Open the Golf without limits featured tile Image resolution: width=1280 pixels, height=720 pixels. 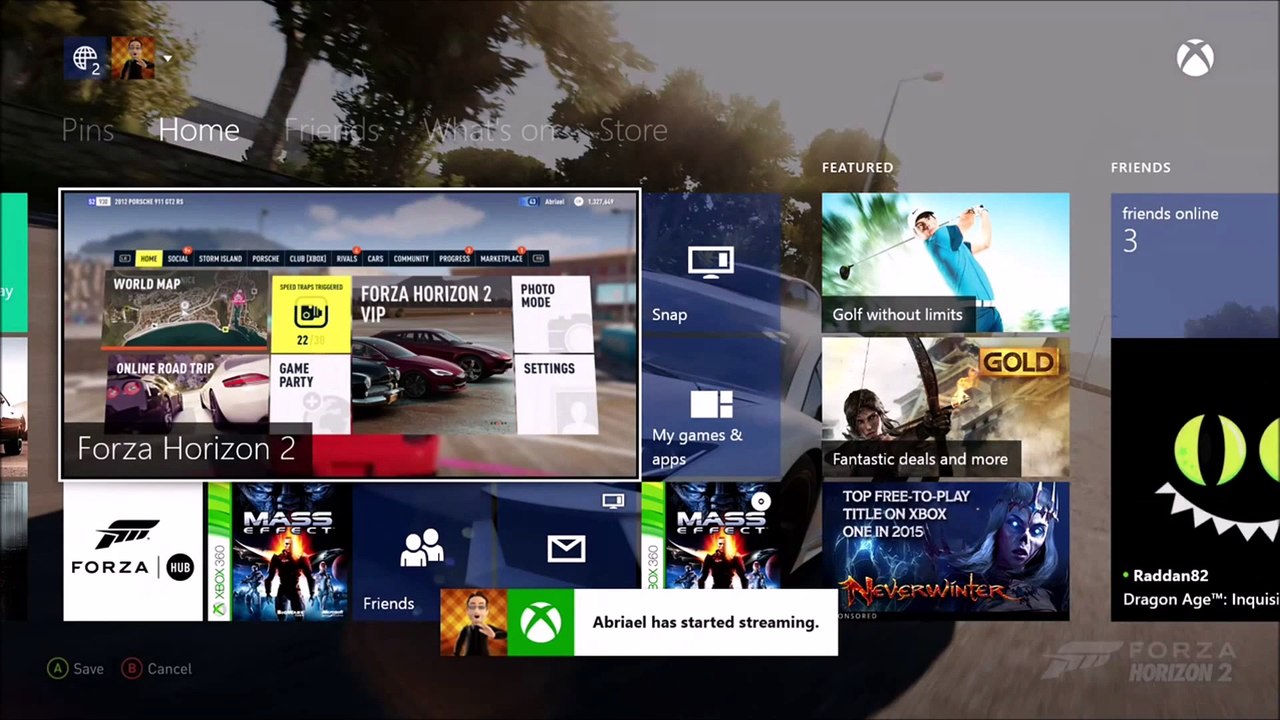(945, 263)
